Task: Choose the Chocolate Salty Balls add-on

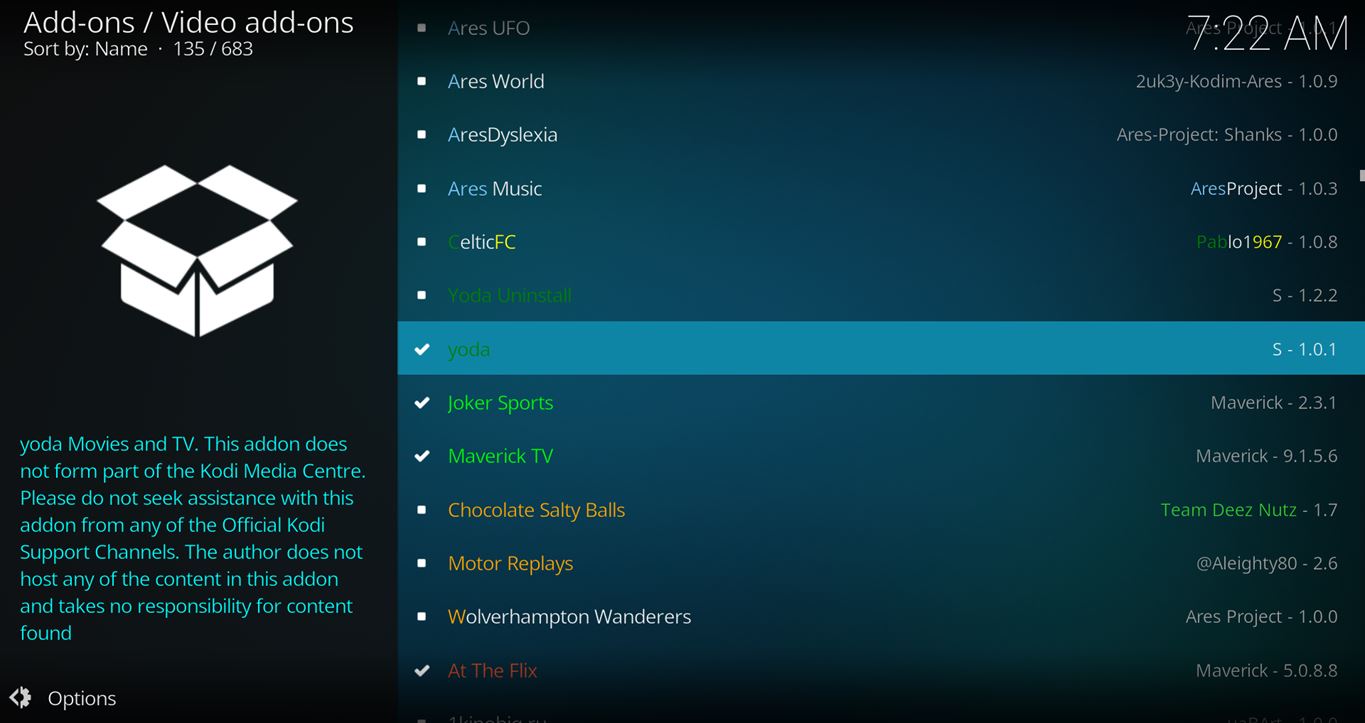Action: point(537,510)
